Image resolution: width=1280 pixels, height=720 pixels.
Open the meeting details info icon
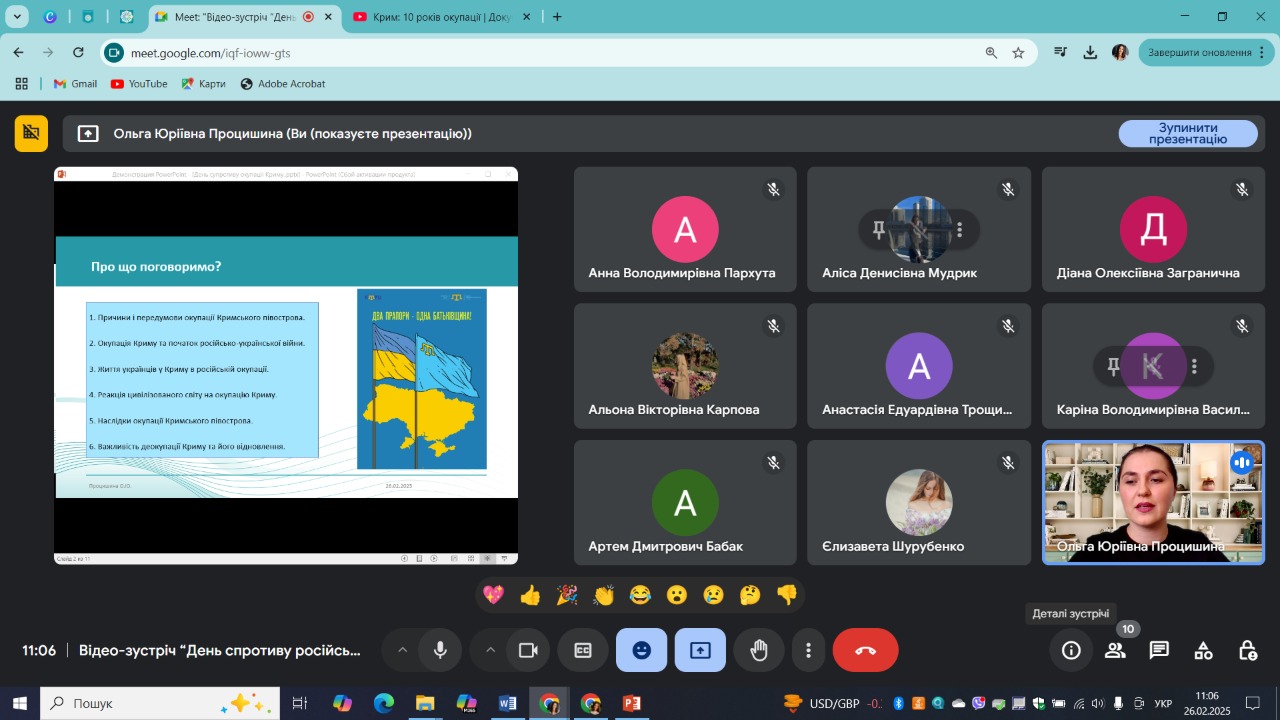click(1071, 650)
